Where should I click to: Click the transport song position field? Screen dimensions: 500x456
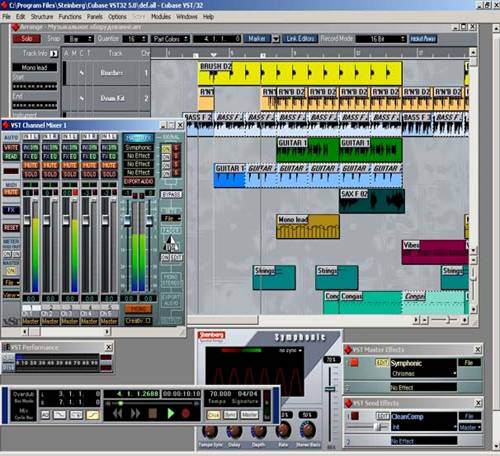(133, 394)
